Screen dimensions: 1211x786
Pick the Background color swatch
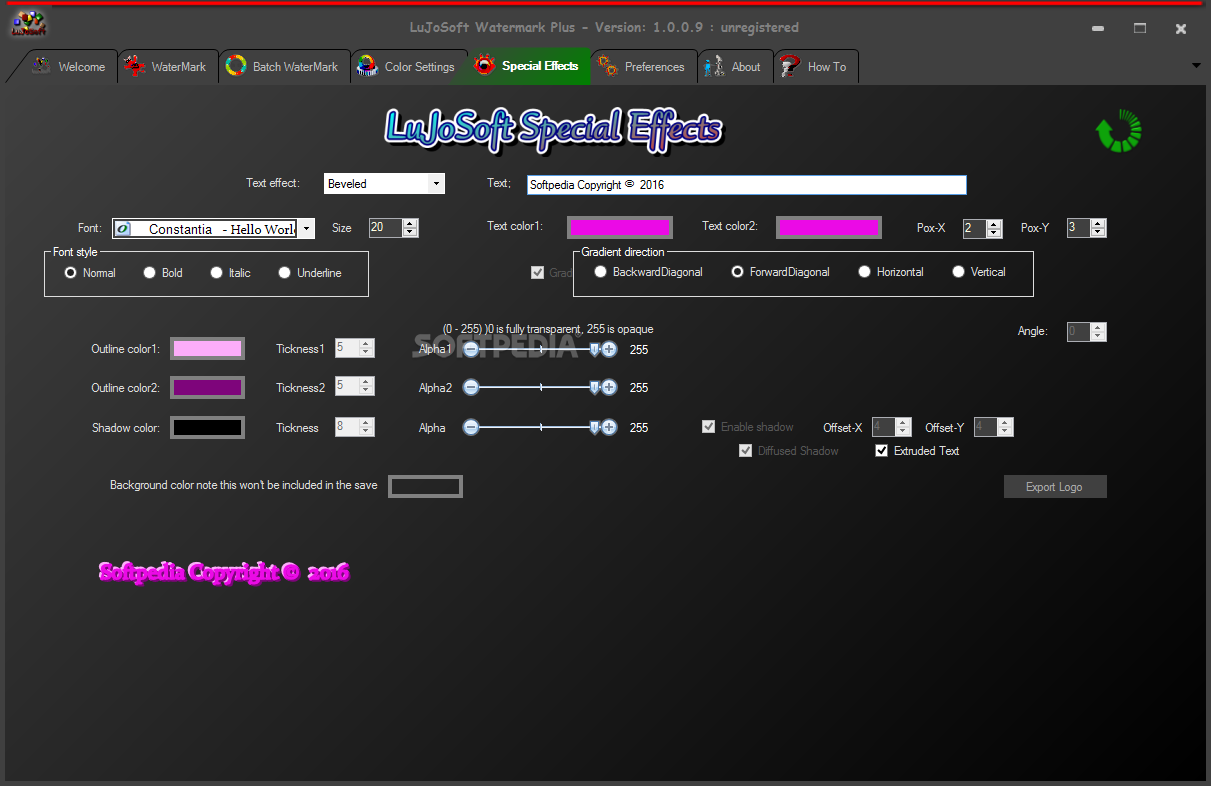click(x=425, y=486)
